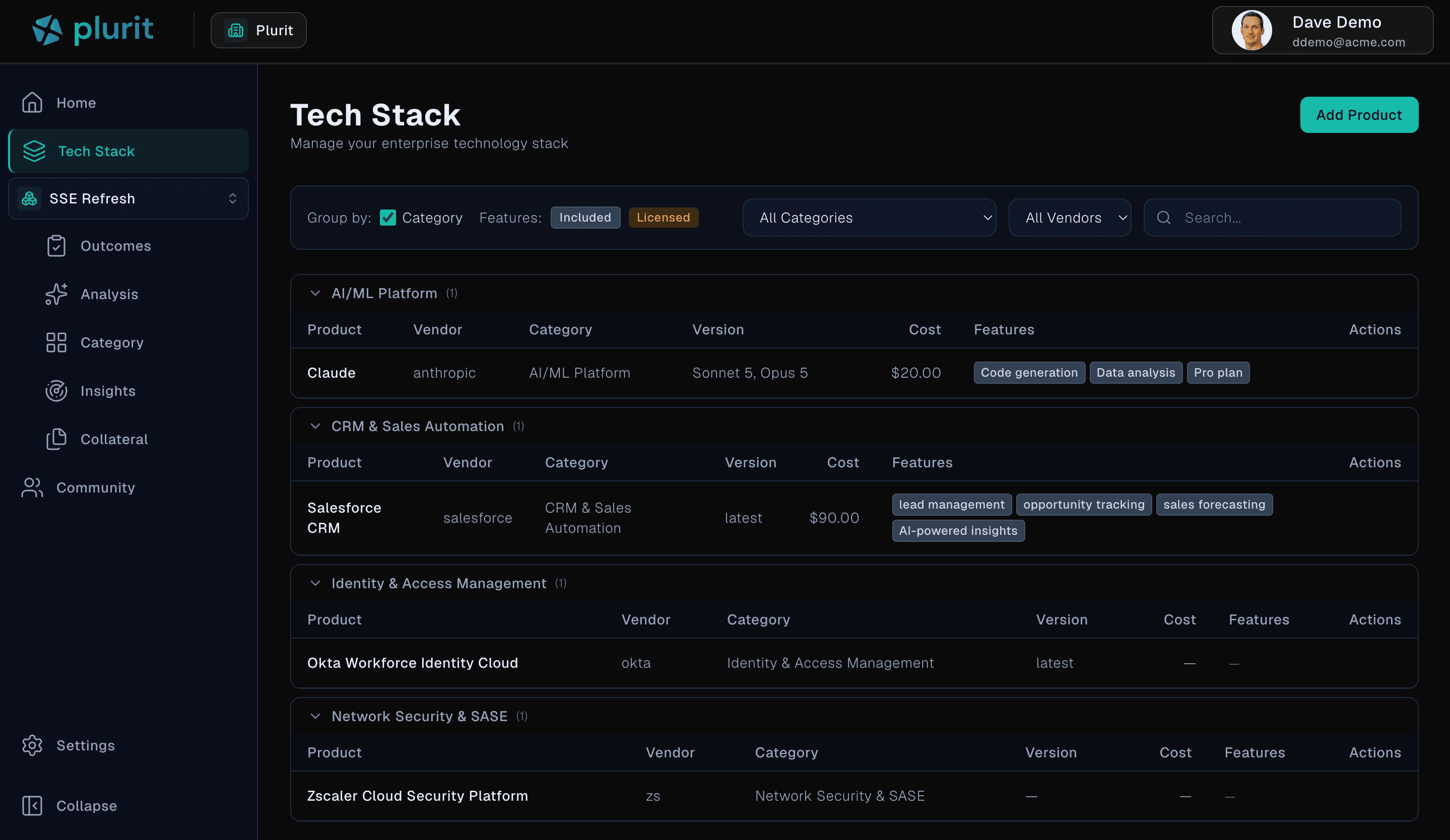This screenshot has height=840, width=1450.
Task: Open the SSE Refresh project switcher
Action: click(x=128, y=199)
